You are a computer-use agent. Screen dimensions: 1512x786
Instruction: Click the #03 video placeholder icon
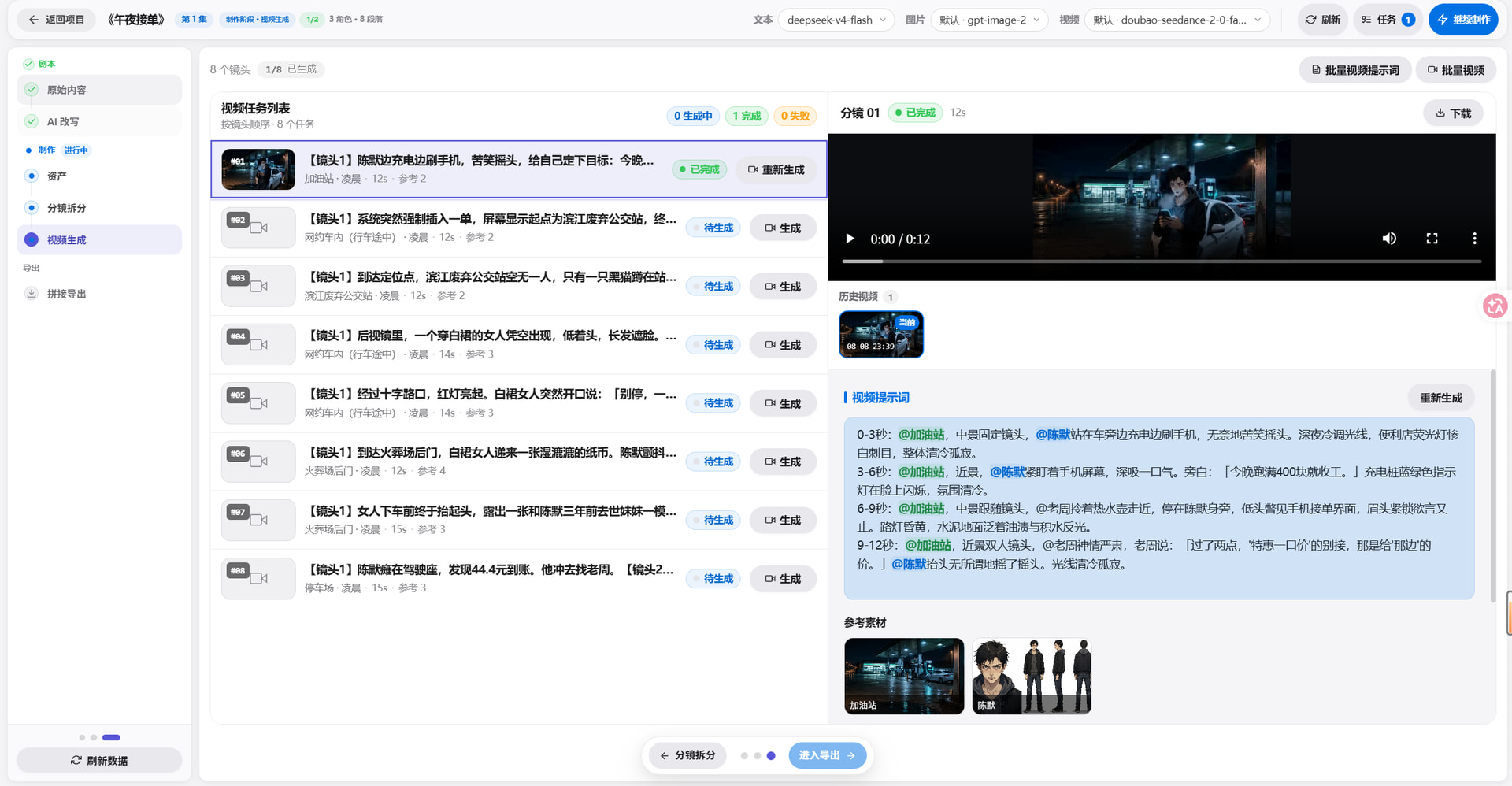(x=258, y=286)
